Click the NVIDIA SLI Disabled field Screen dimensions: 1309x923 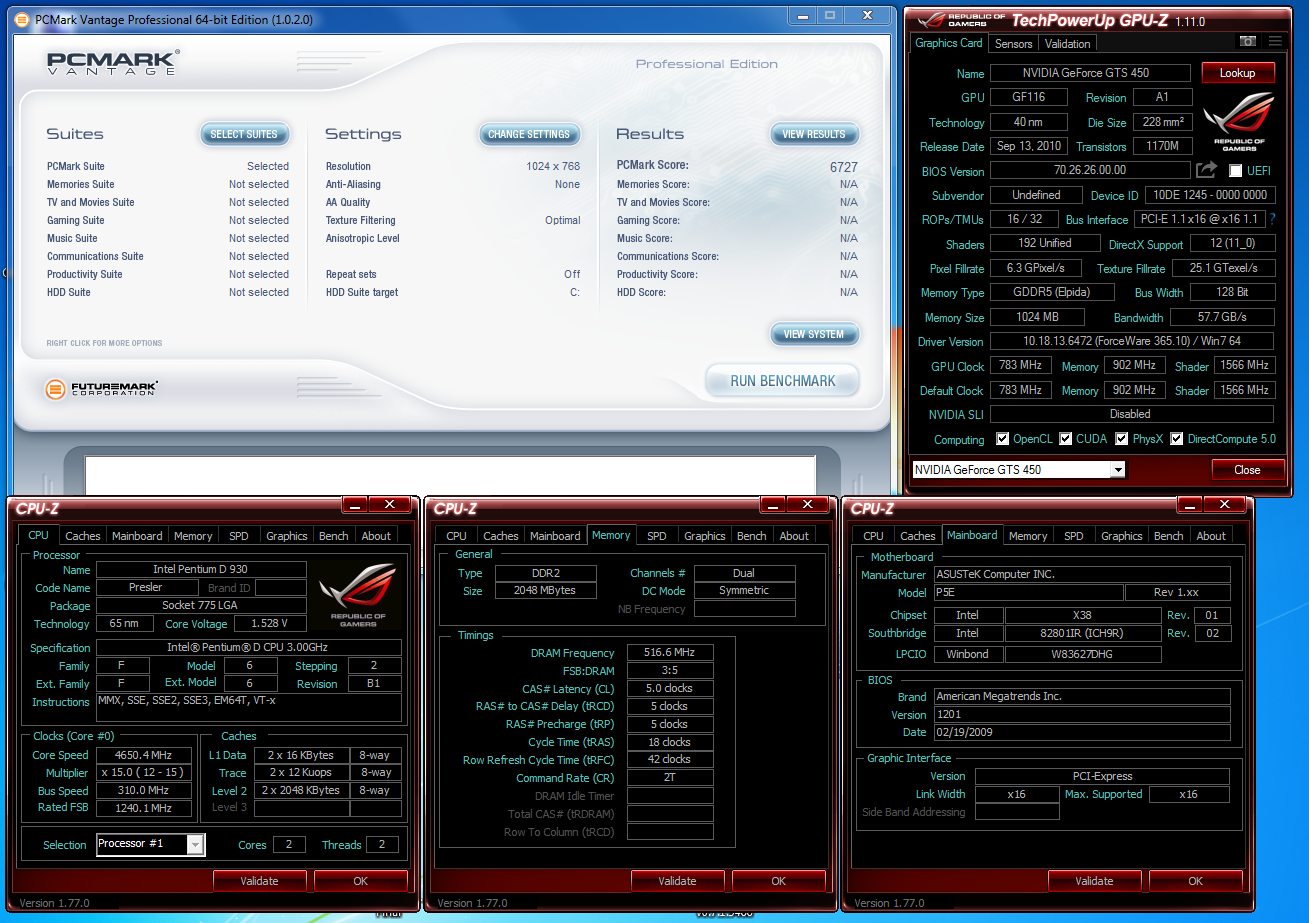point(1131,414)
